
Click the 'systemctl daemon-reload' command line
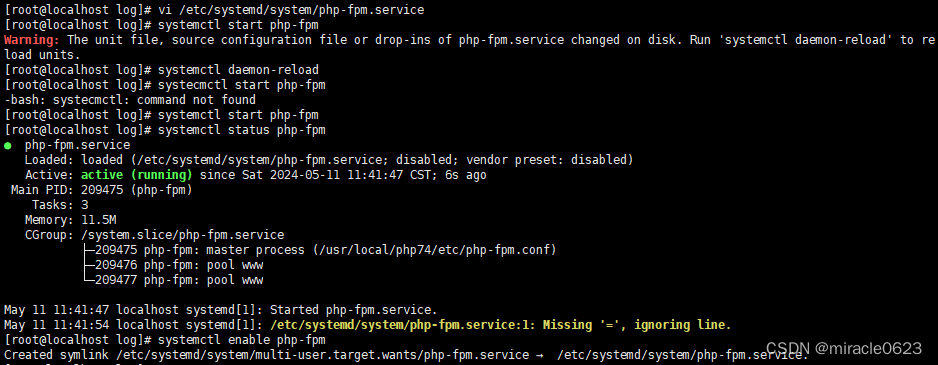238,70
